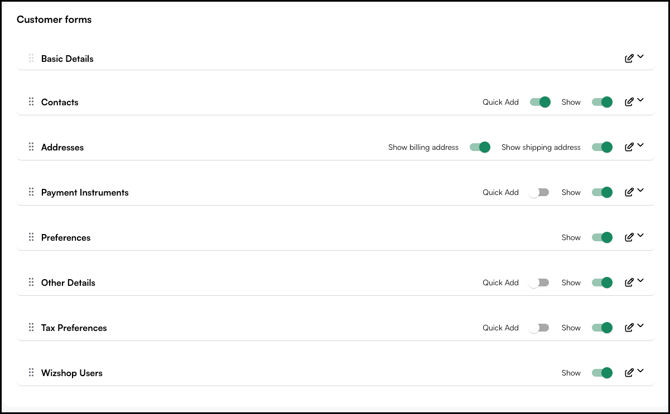
Task: Click the drag handle beside Wizshop Users
Action: click(x=31, y=372)
